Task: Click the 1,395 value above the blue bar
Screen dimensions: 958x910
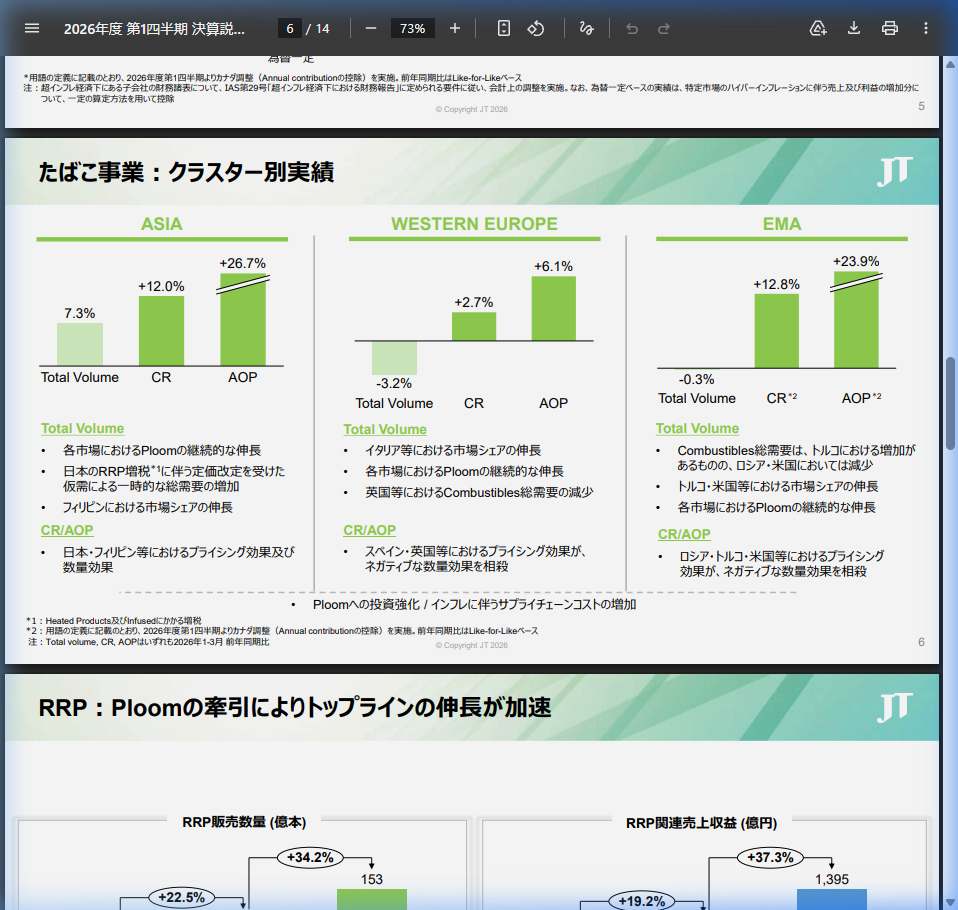Action: (832, 879)
